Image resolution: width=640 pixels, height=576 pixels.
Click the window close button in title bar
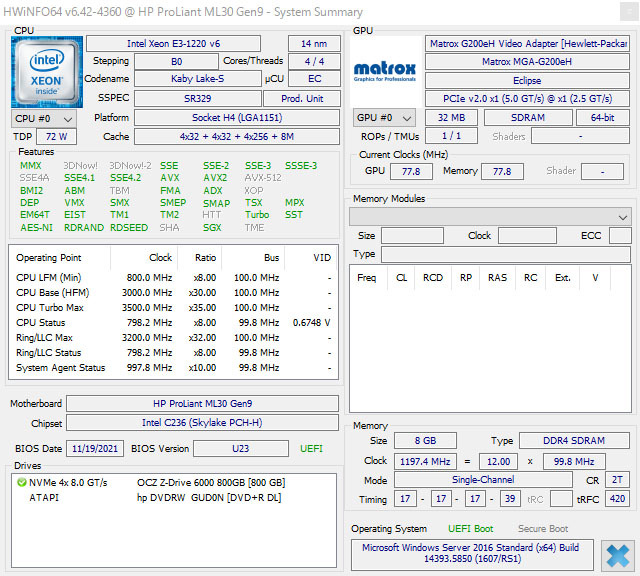(629, 11)
